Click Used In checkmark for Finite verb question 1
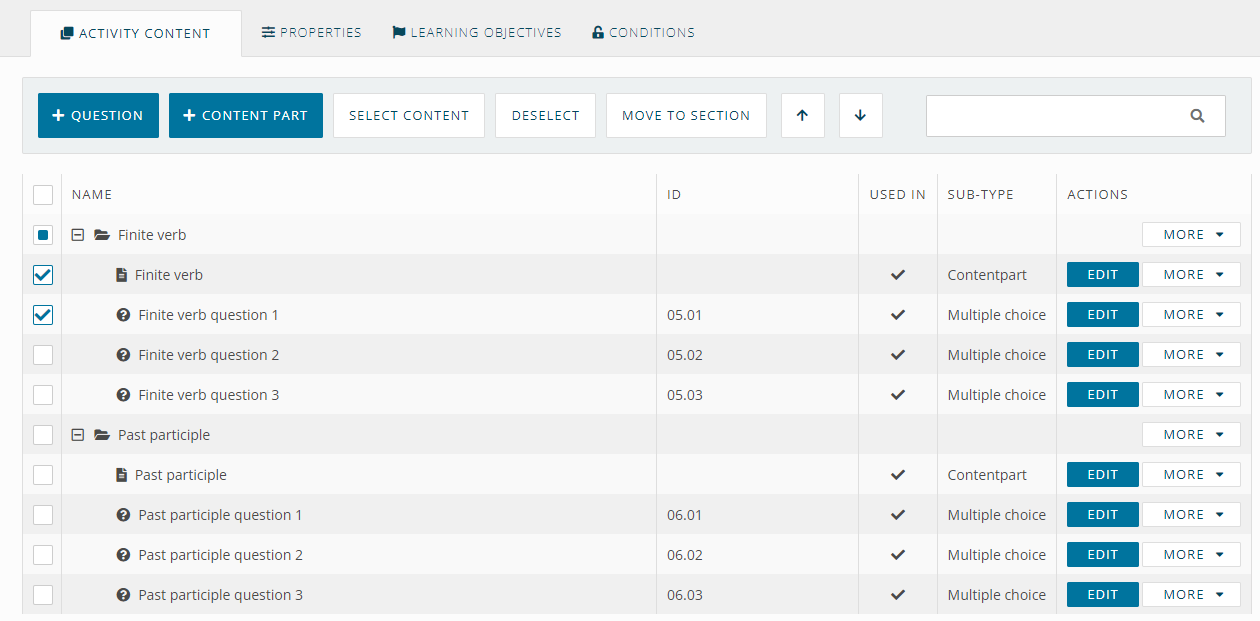The height and width of the screenshot is (621, 1260). (x=898, y=315)
